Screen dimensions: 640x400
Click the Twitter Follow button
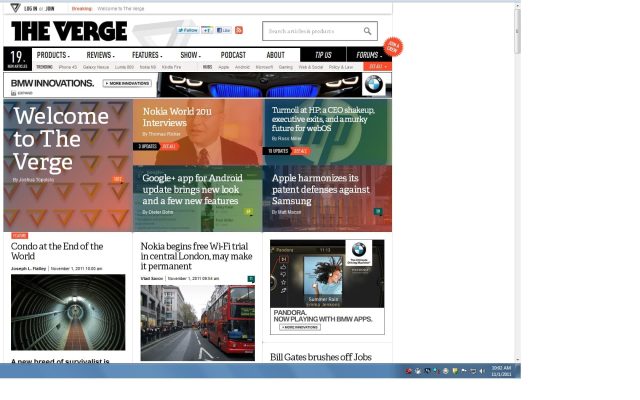click(x=188, y=30)
